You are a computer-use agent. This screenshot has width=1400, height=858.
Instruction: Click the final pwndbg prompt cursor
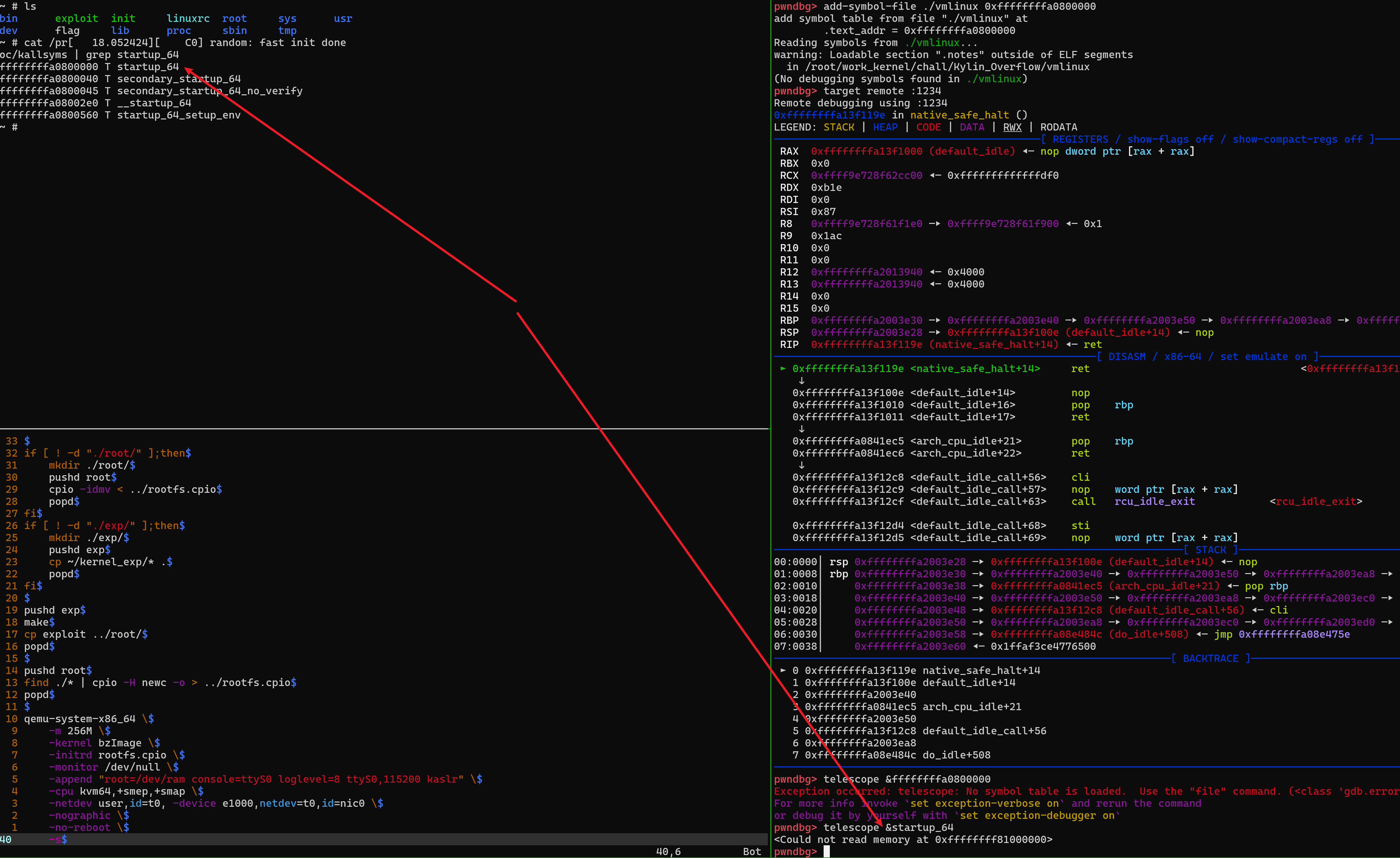pyautogui.click(x=826, y=852)
